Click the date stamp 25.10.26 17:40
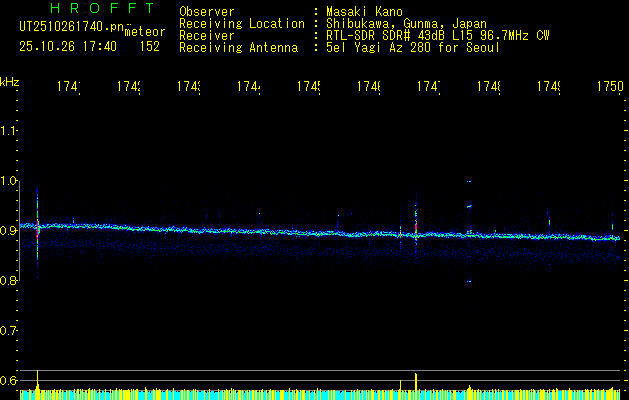629x400 pixels. click(x=68, y=47)
